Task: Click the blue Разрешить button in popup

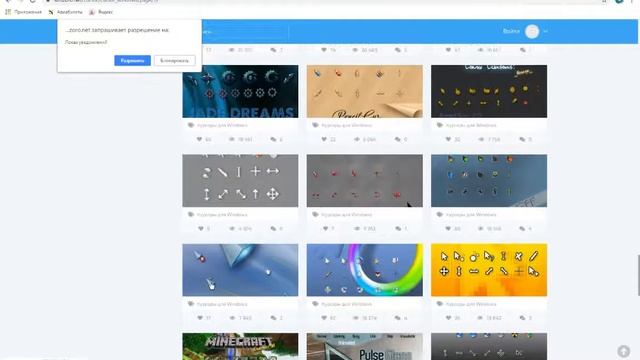Action: coord(132,60)
